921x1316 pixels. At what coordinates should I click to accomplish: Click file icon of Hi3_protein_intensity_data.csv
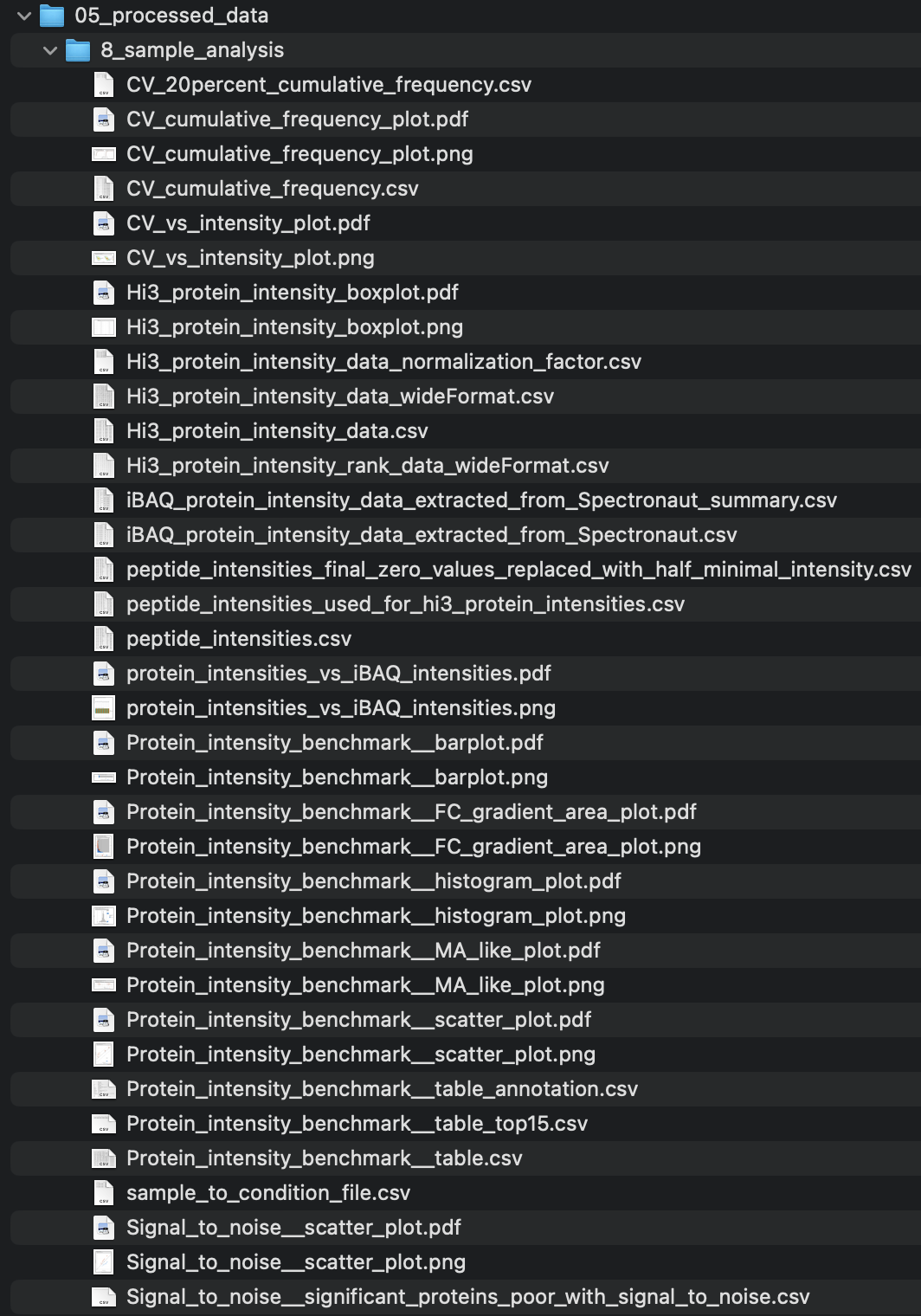point(104,431)
